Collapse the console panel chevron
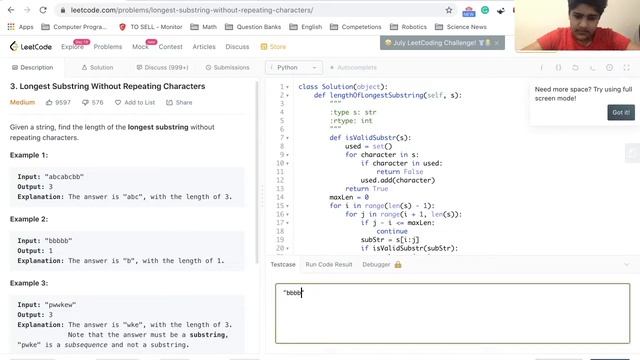This screenshot has width=640, height=360. point(627,264)
